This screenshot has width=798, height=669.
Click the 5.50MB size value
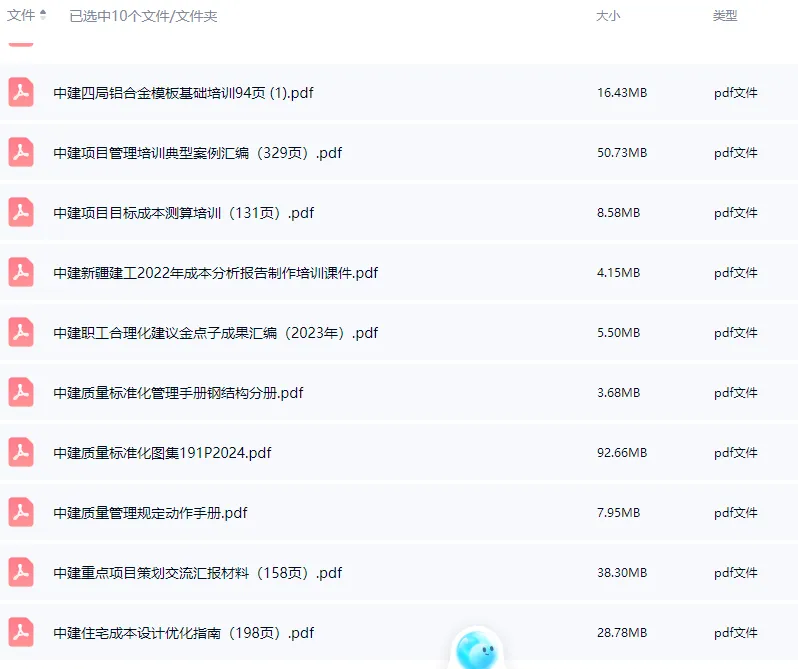[x=618, y=333]
